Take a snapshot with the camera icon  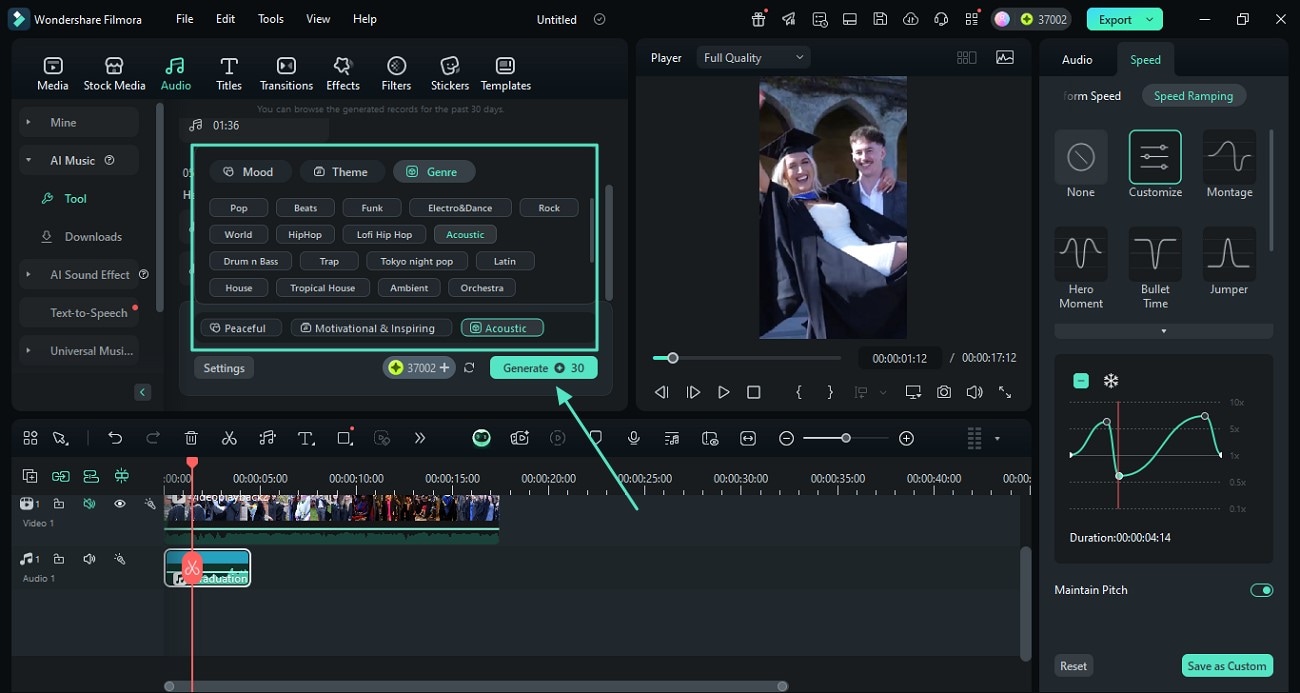coord(944,393)
